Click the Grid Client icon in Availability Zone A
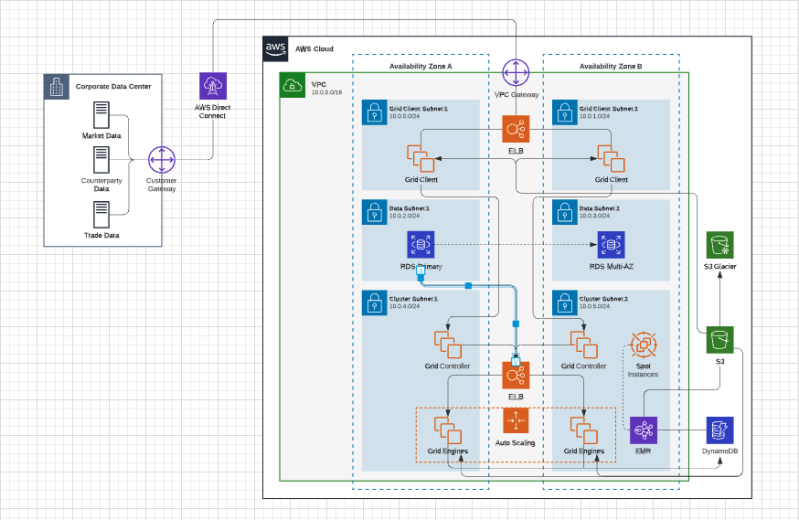The height and width of the screenshot is (520, 799). pyautogui.click(x=419, y=158)
